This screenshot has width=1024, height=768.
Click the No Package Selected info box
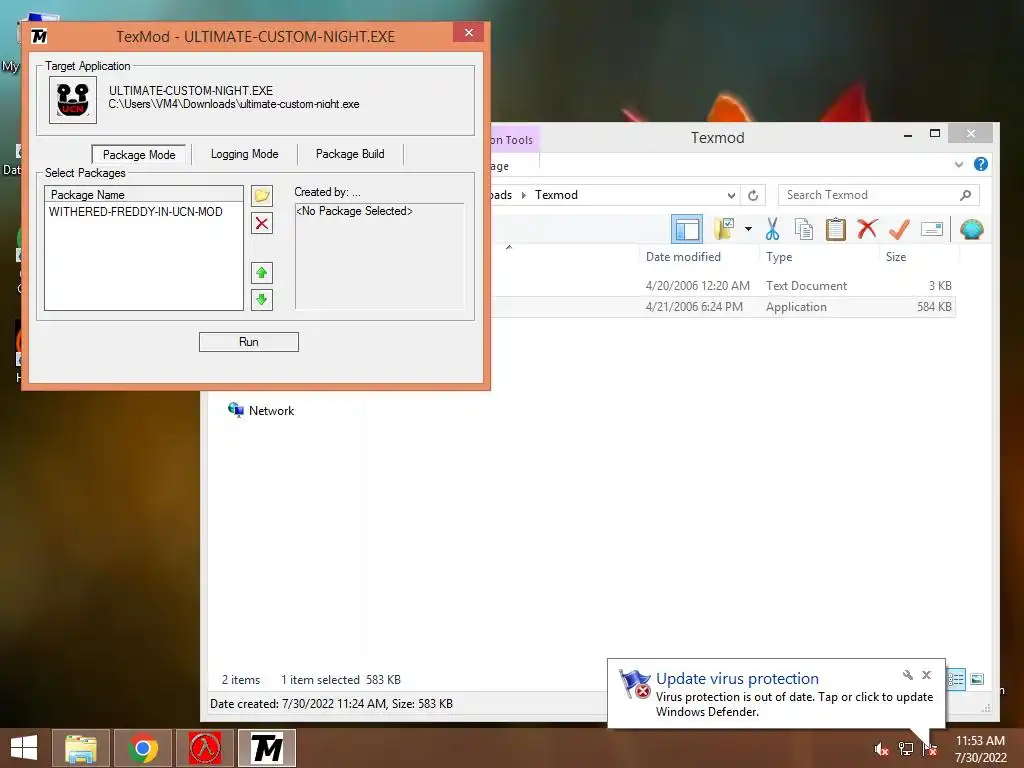click(379, 256)
